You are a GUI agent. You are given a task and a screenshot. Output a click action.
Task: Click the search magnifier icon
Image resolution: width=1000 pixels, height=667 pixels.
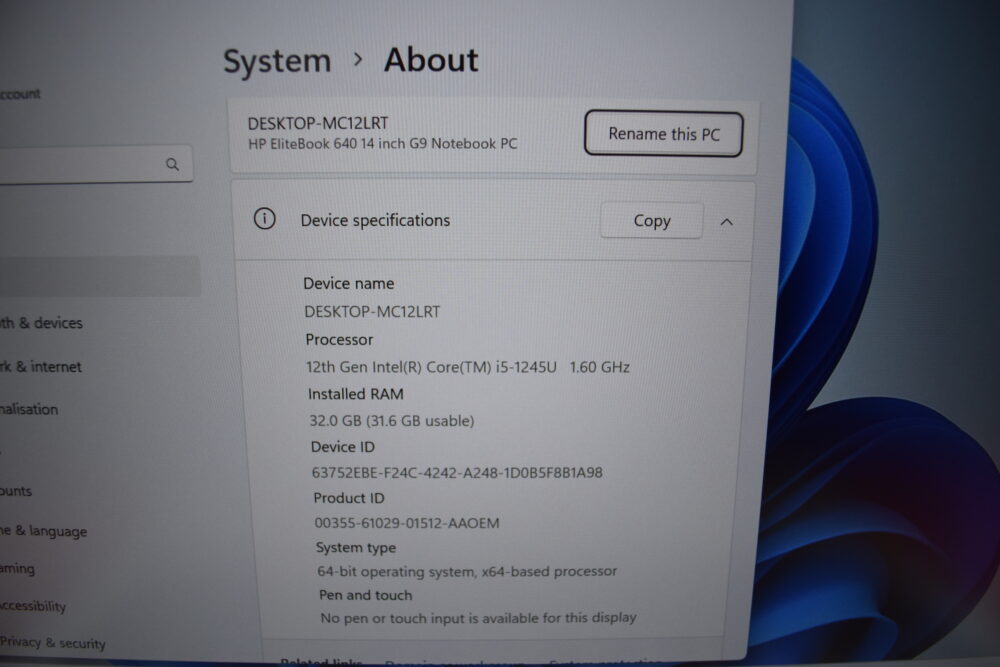[172, 165]
